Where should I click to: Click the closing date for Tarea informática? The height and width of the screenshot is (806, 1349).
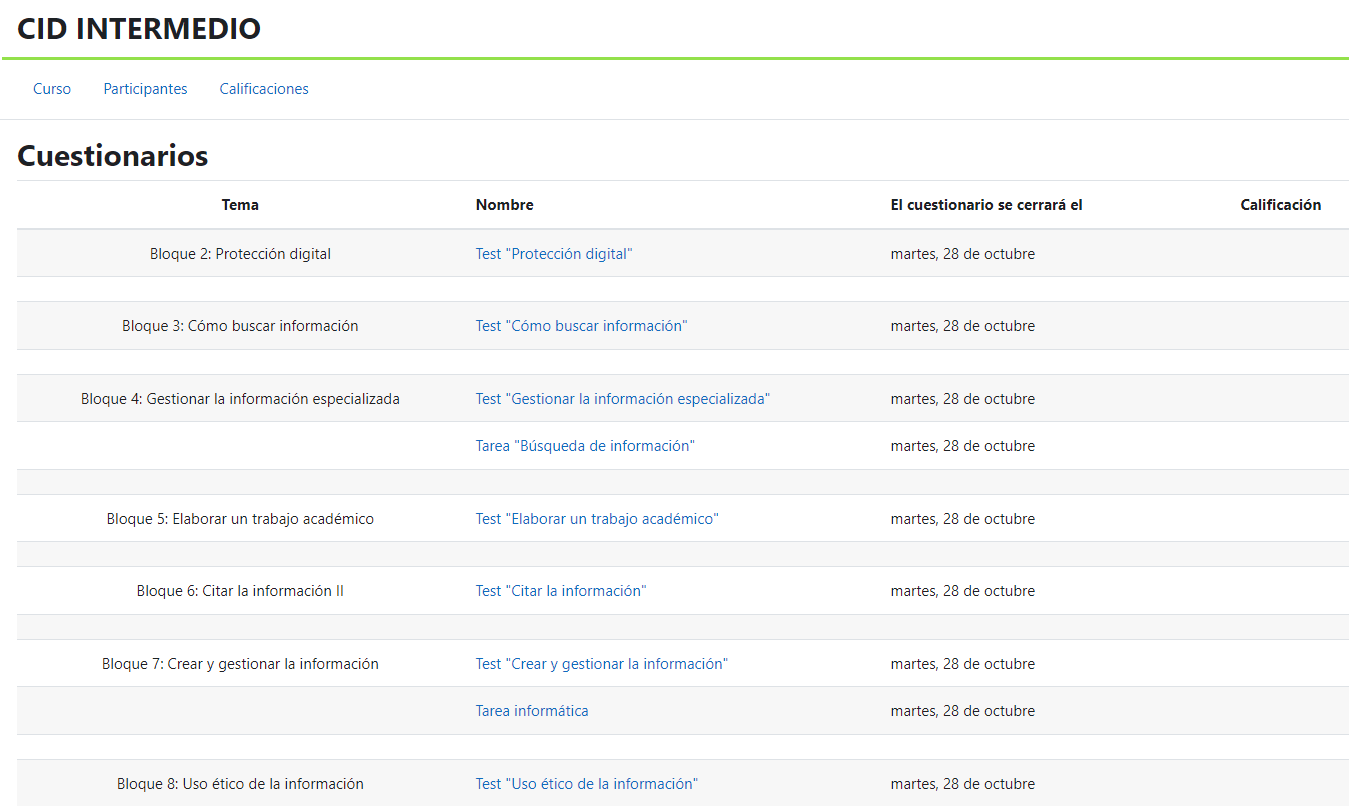(x=963, y=711)
